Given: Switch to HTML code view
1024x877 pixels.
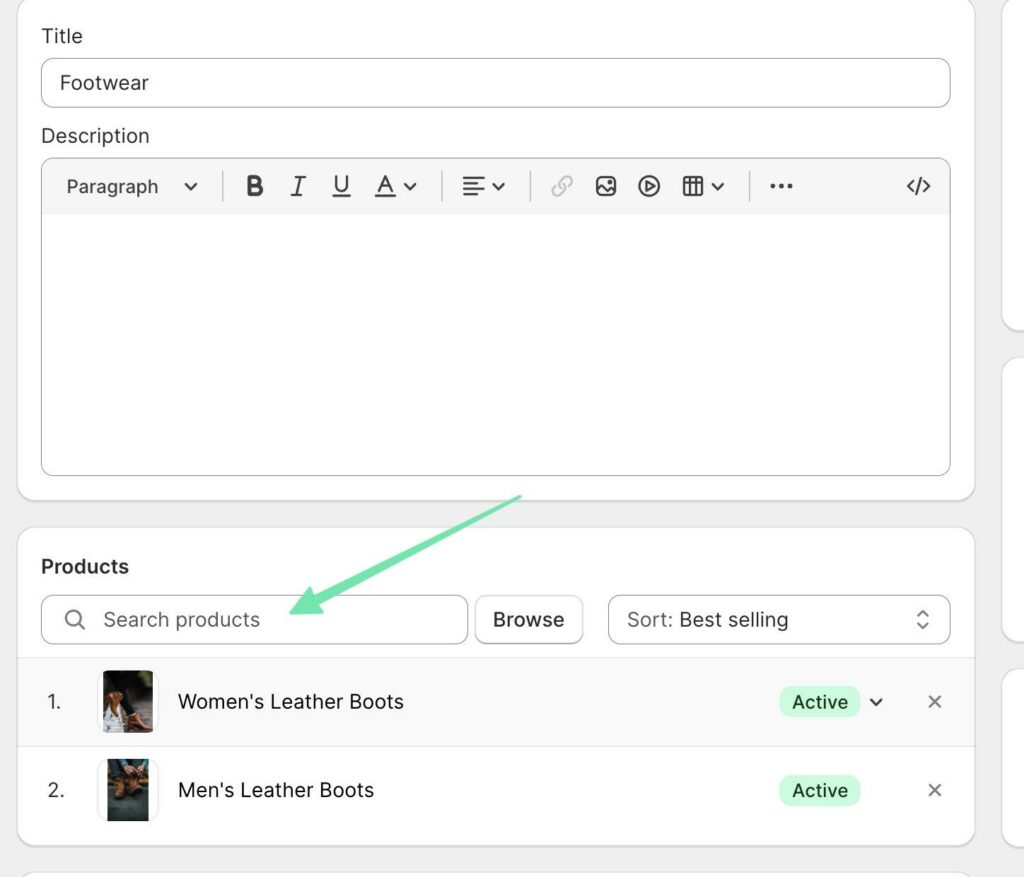Looking at the screenshot, I should coord(918,186).
